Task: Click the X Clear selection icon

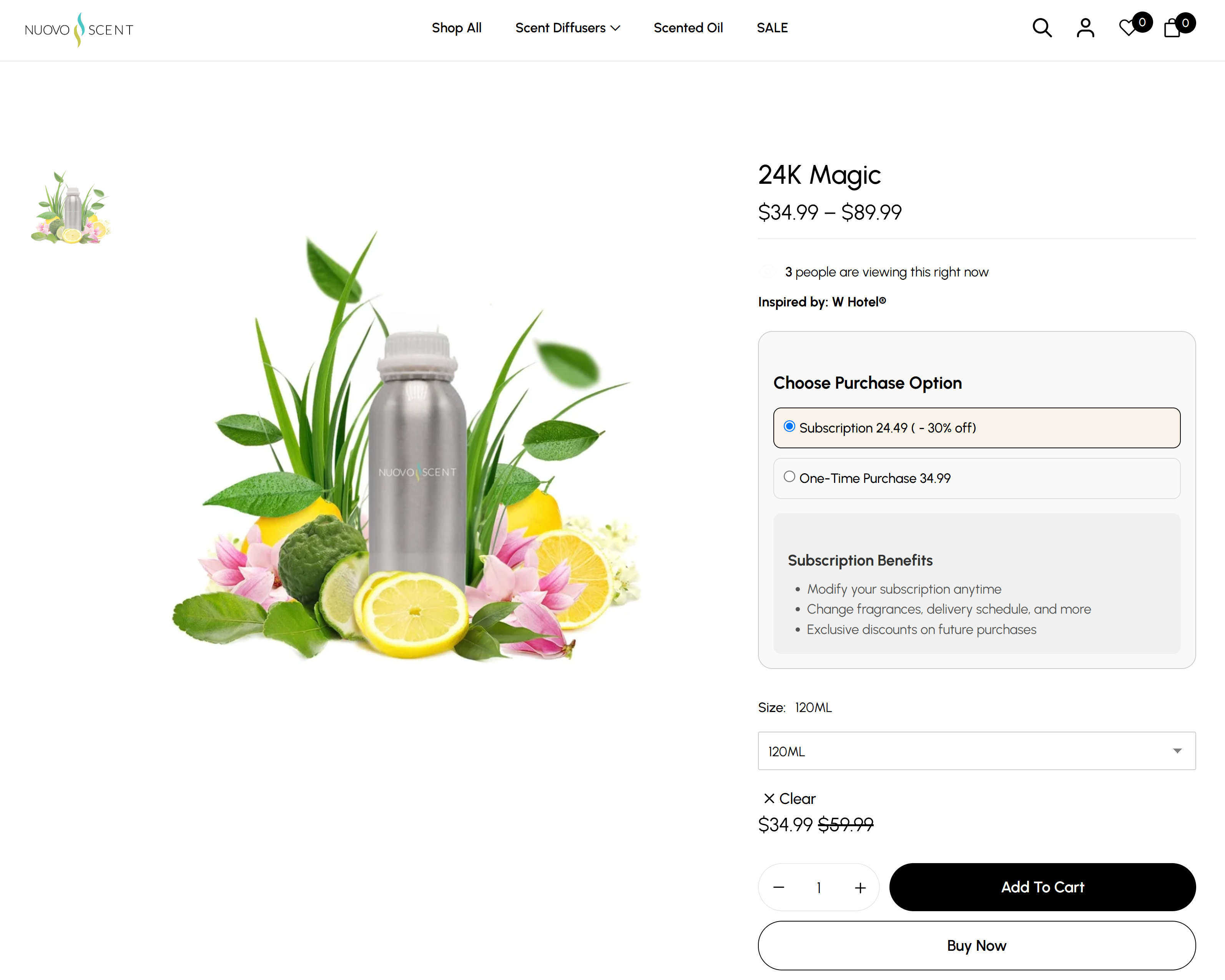Action: [x=769, y=799]
